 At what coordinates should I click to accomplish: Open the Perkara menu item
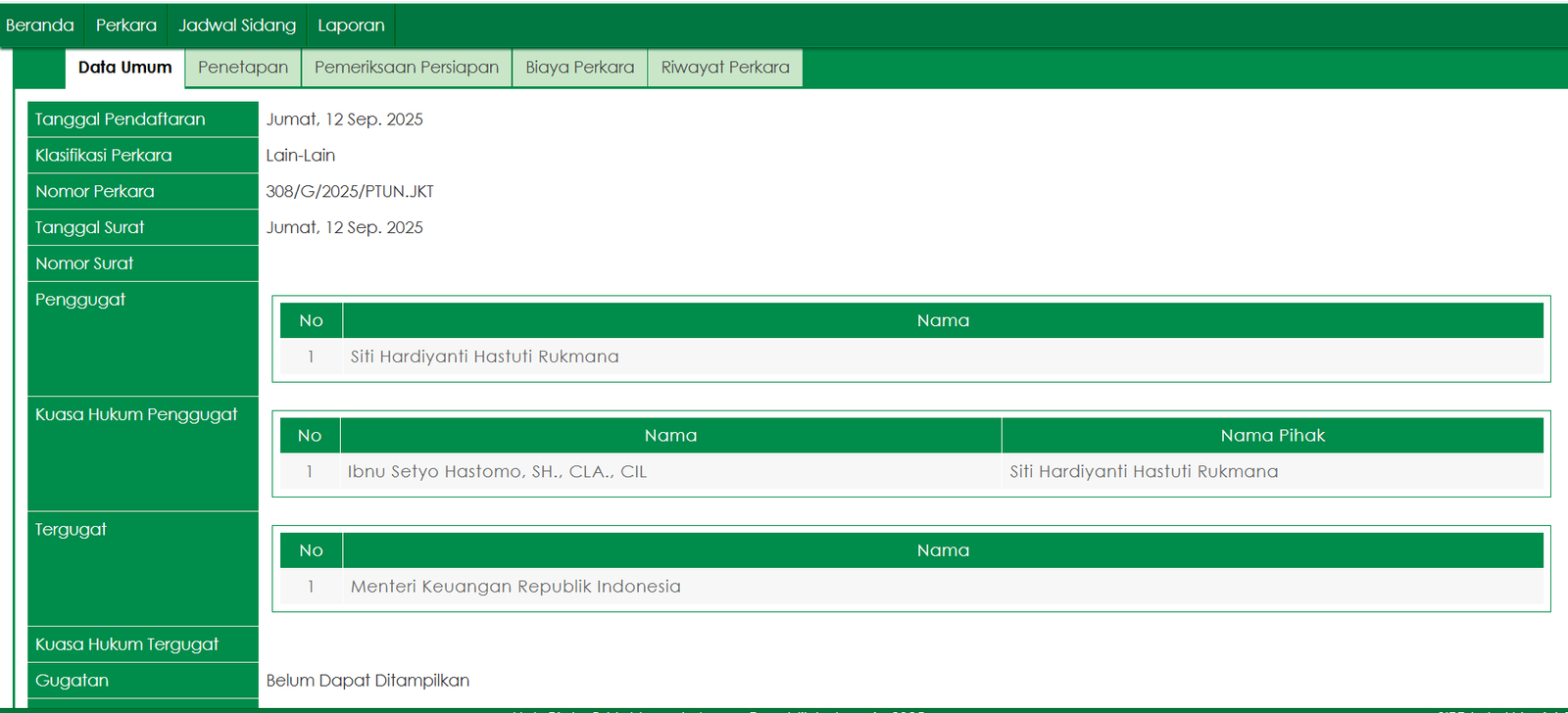[x=126, y=25]
